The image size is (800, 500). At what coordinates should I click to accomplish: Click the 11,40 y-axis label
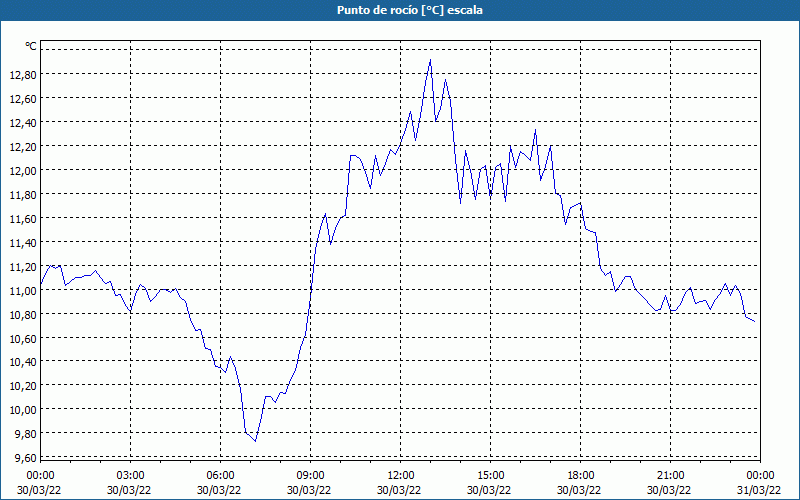[23, 243]
